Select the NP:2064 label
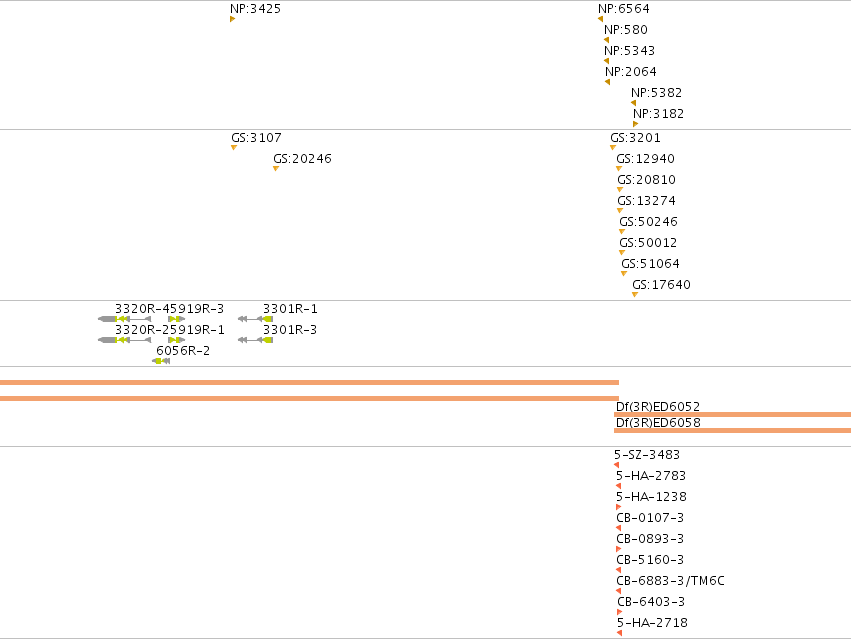The height and width of the screenshot is (639, 851). point(631,72)
